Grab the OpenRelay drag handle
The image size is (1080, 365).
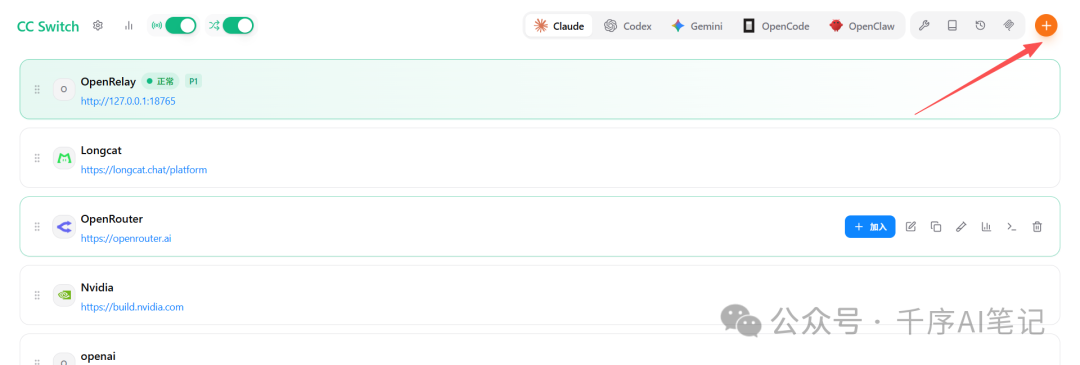coord(37,90)
